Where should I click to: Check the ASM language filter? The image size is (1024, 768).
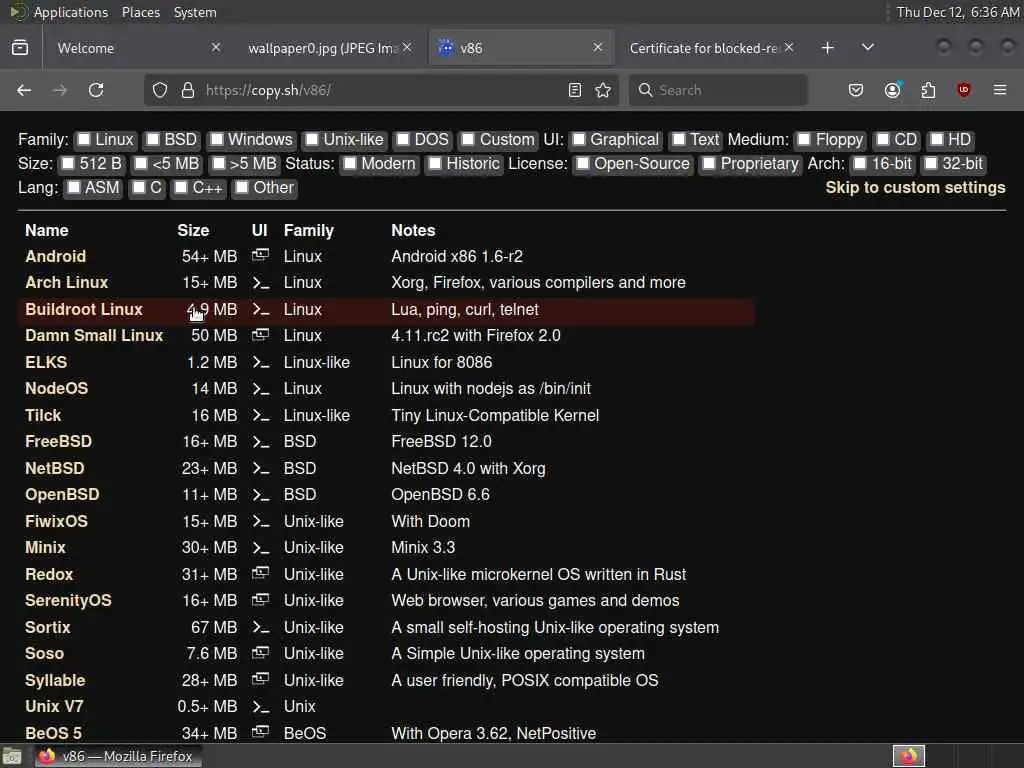[x=74, y=188]
